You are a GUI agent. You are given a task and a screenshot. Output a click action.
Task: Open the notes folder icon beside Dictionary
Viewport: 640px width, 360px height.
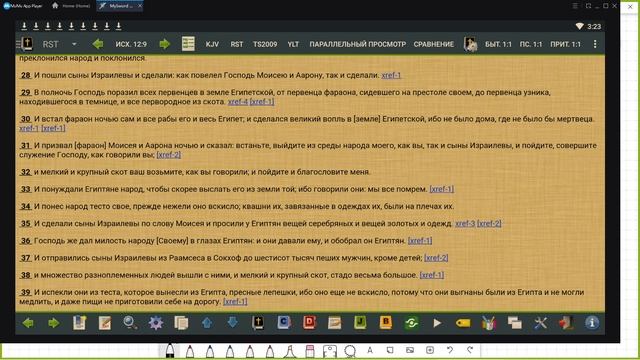tap(335, 323)
